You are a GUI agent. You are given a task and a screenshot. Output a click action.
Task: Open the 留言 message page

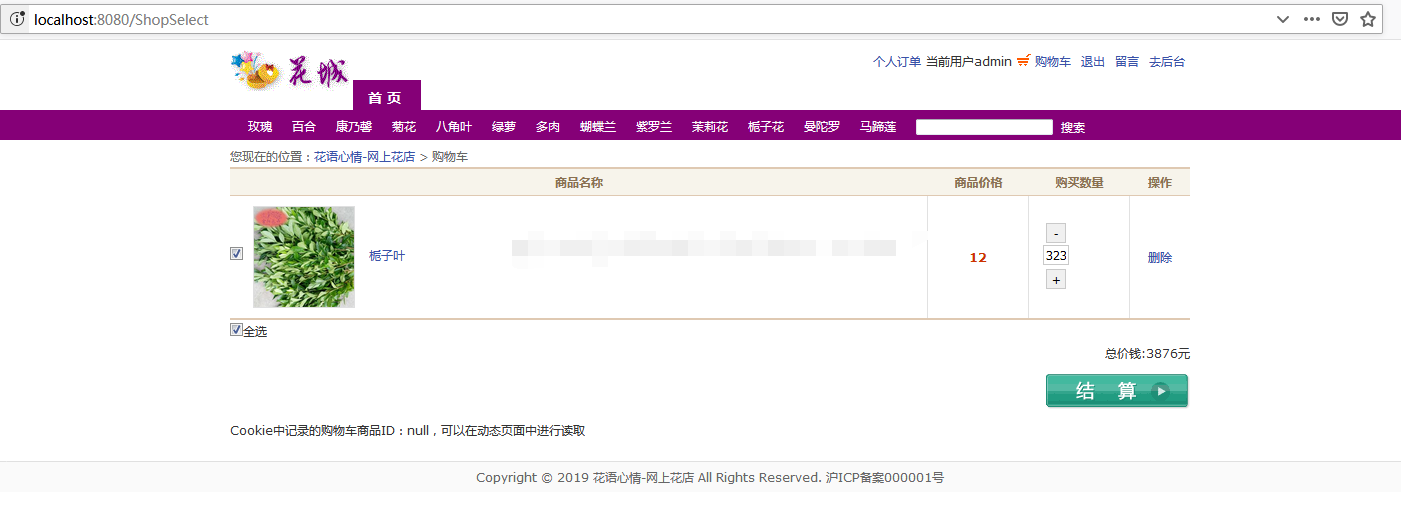tap(1127, 62)
